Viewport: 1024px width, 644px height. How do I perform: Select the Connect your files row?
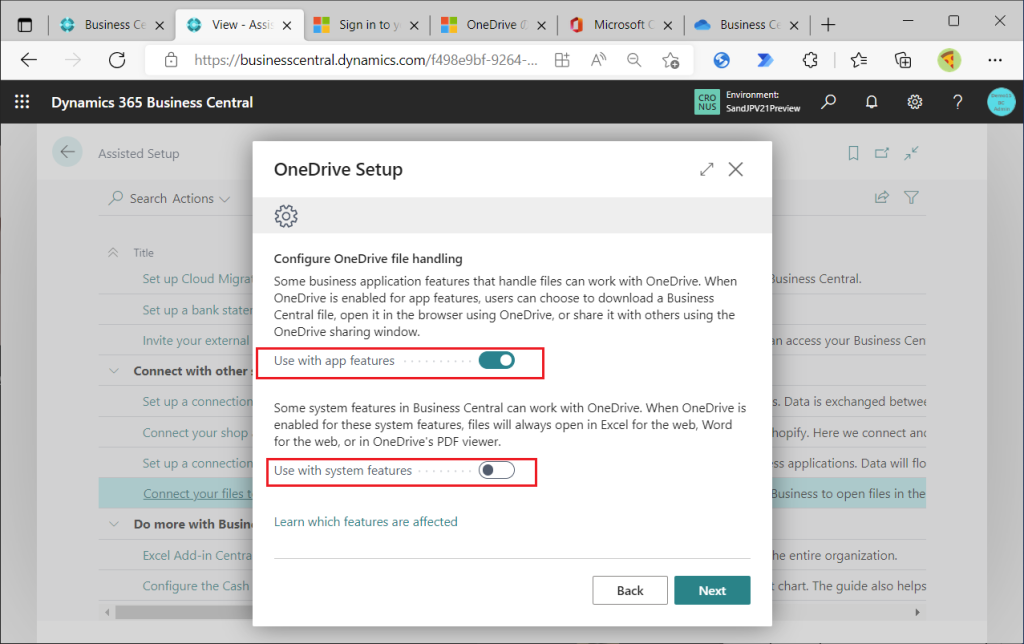coord(512,494)
